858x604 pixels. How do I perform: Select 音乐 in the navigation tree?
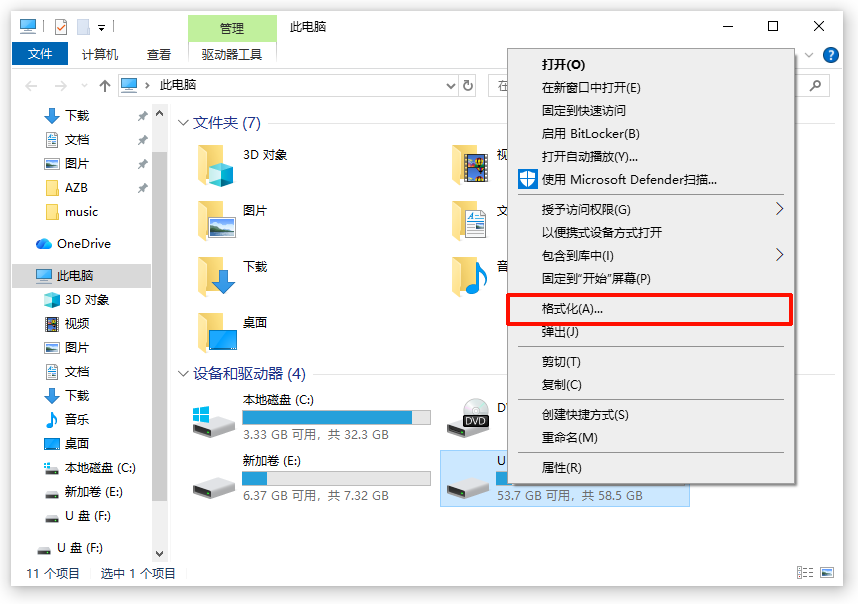tap(77, 419)
